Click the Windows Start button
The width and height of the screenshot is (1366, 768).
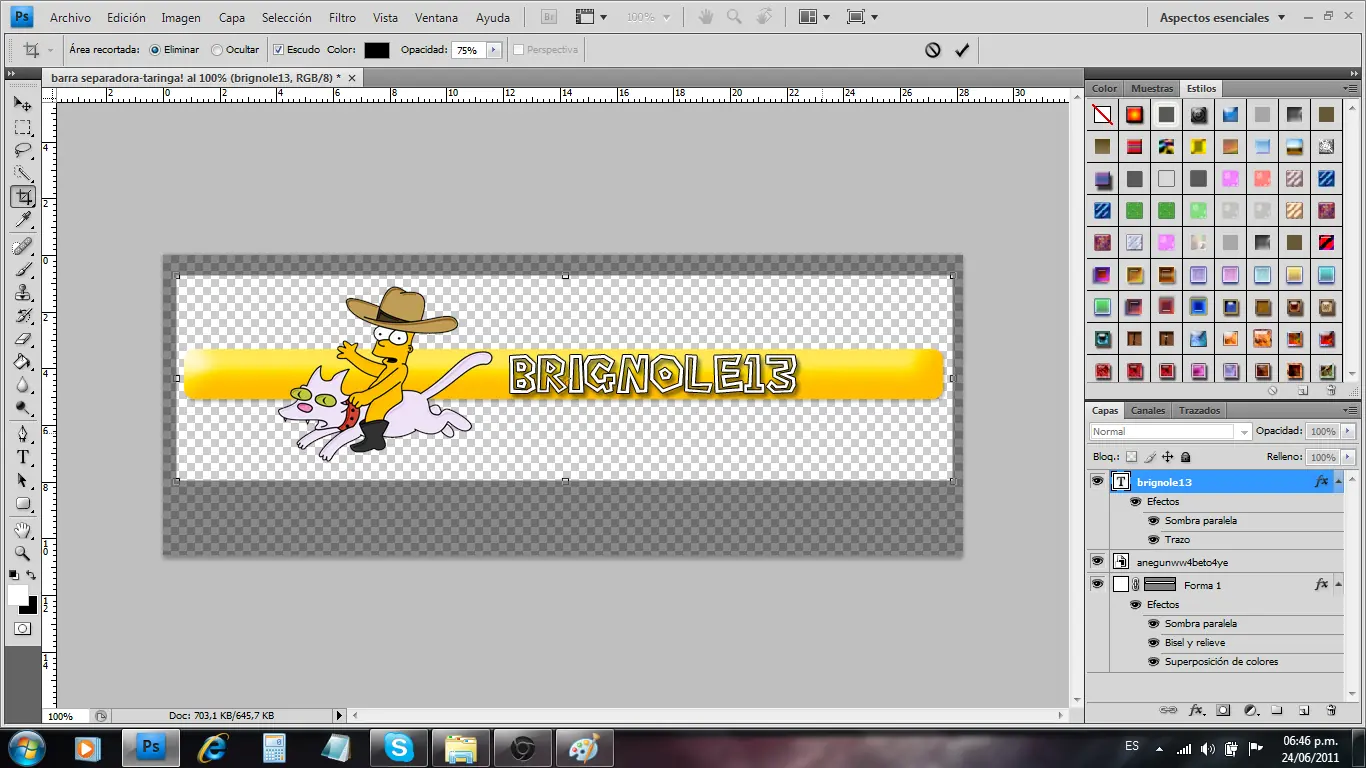tap(25, 747)
